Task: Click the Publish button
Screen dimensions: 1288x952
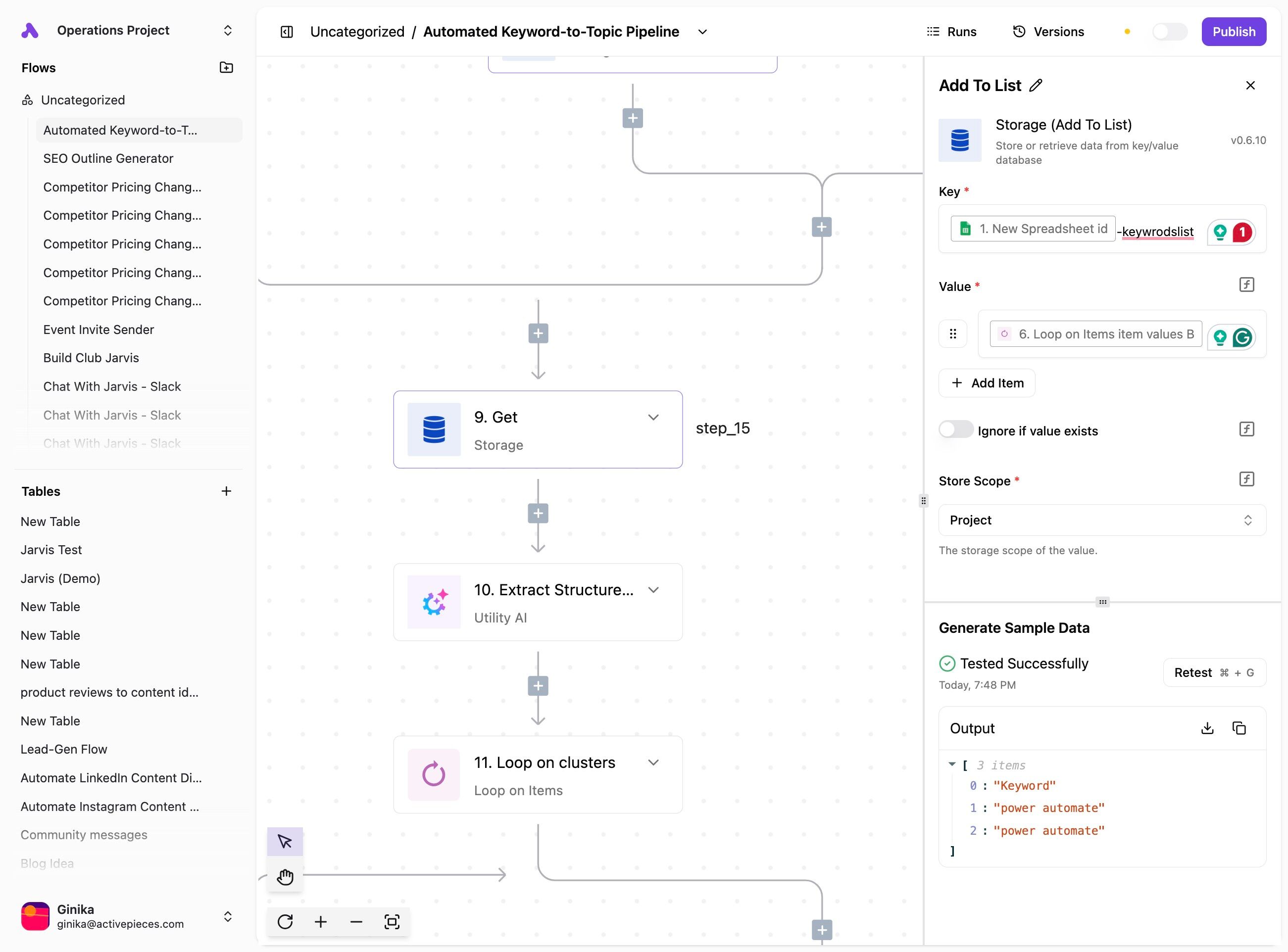Action: [1233, 32]
